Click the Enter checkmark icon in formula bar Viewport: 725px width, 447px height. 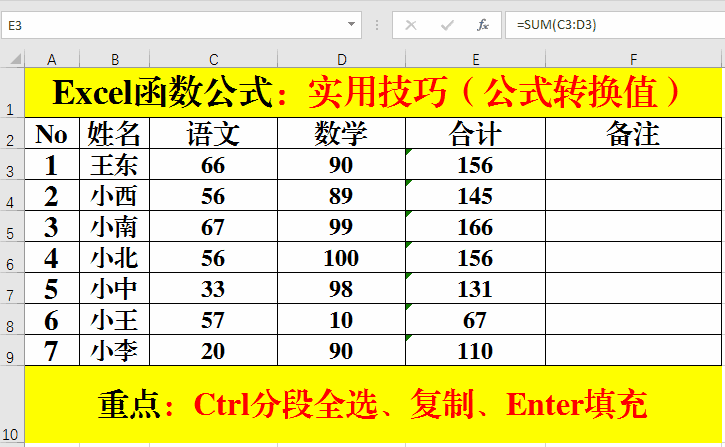[447, 25]
